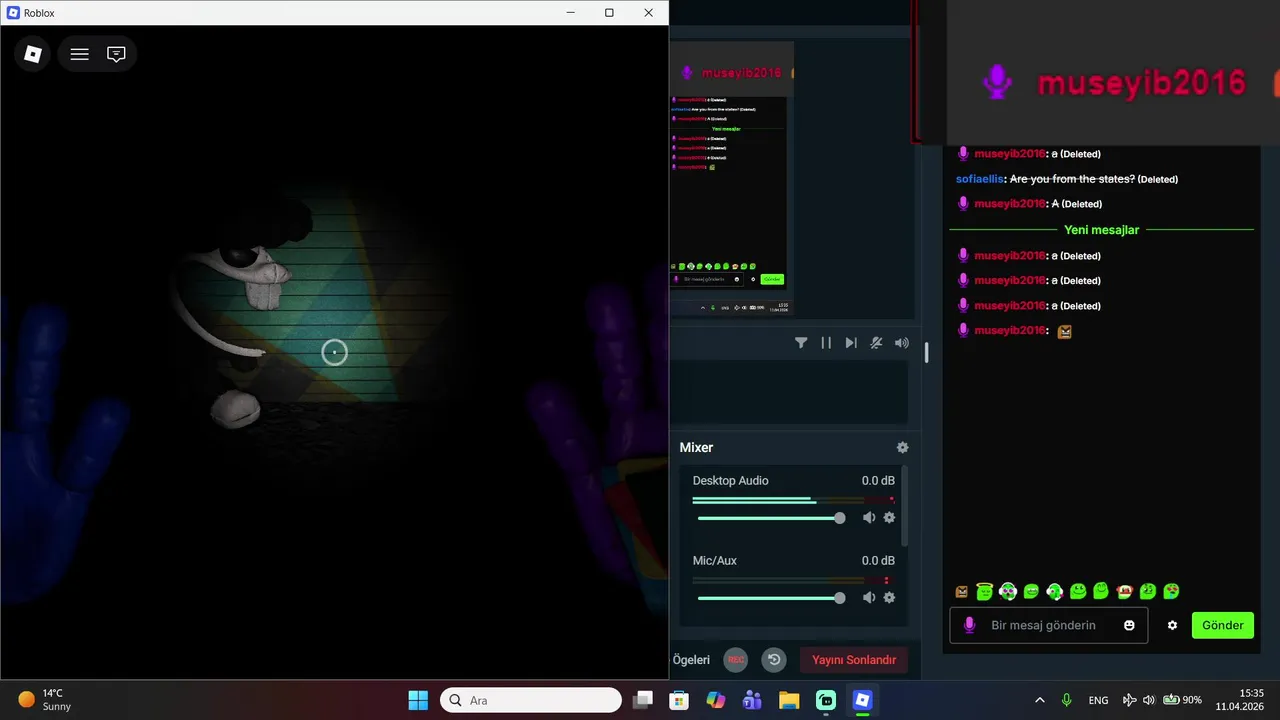This screenshot has width=1280, height=720.
Task: Insert the halo angel emote
Action: (985, 592)
